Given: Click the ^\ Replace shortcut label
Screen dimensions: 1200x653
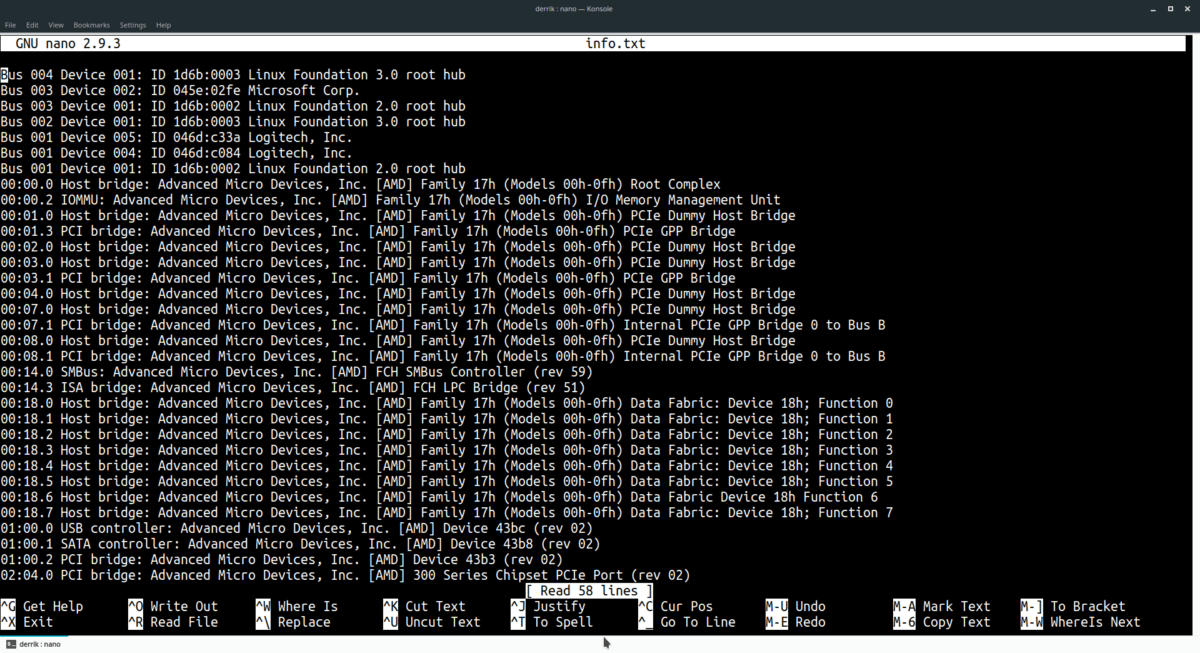Looking at the screenshot, I should (x=293, y=622).
